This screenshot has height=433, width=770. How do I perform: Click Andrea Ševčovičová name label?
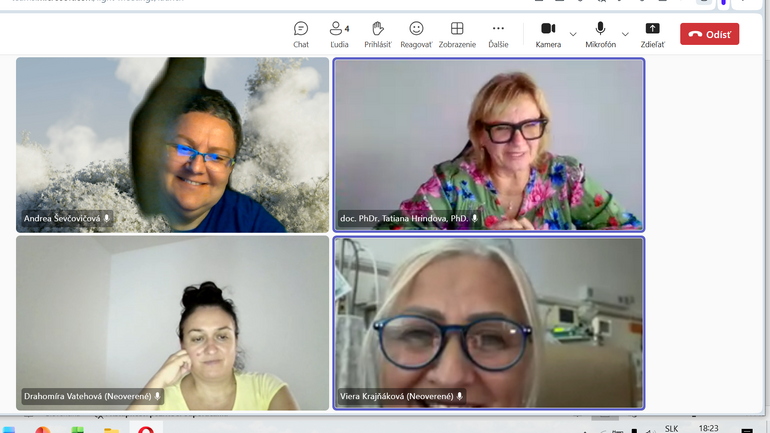(x=62, y=218)
